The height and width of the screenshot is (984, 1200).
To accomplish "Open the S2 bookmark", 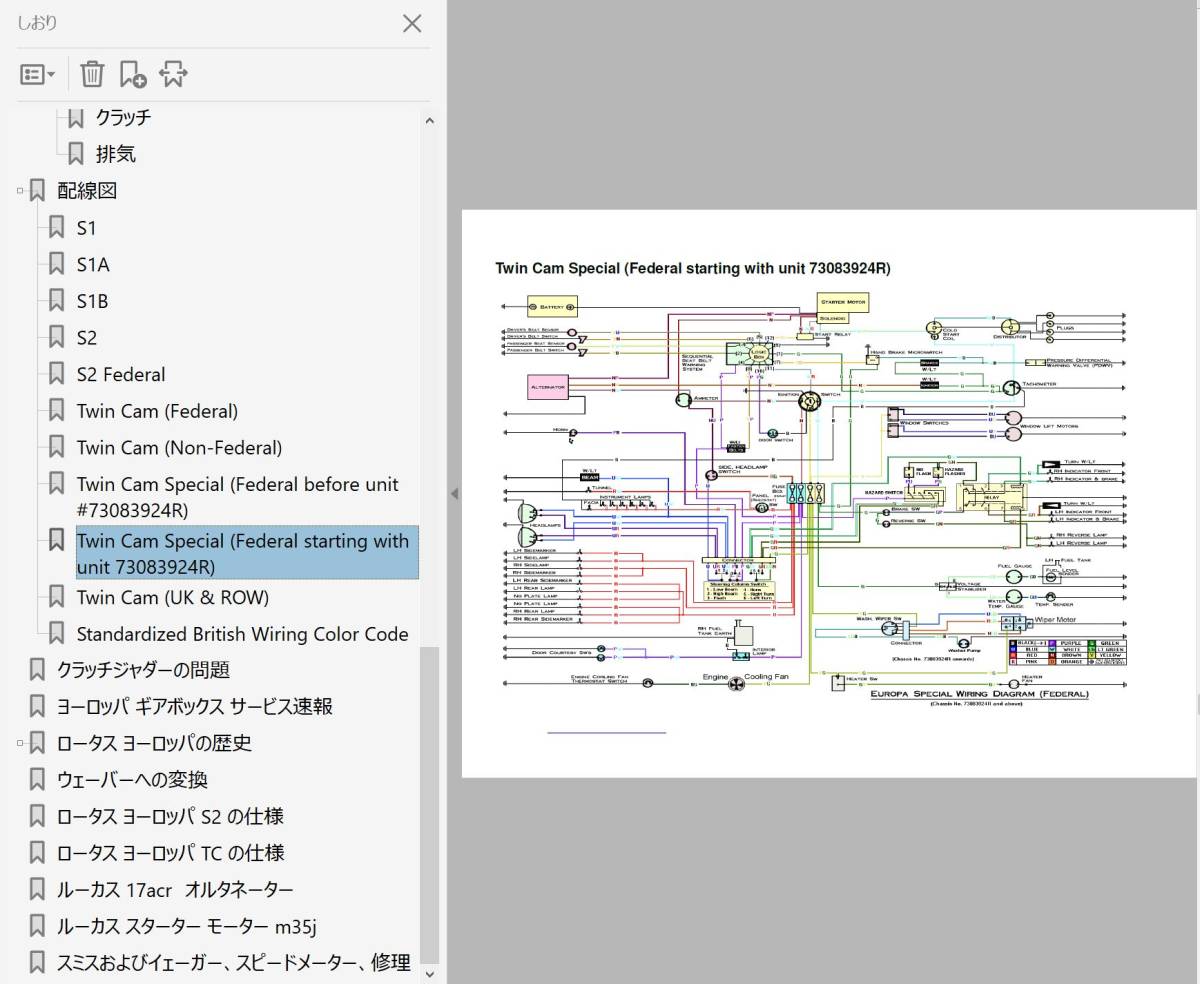I will [87, 338].
